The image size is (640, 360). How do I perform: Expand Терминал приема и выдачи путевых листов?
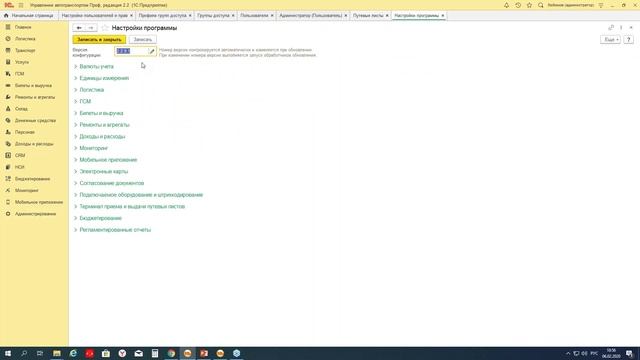click(132, 207)
